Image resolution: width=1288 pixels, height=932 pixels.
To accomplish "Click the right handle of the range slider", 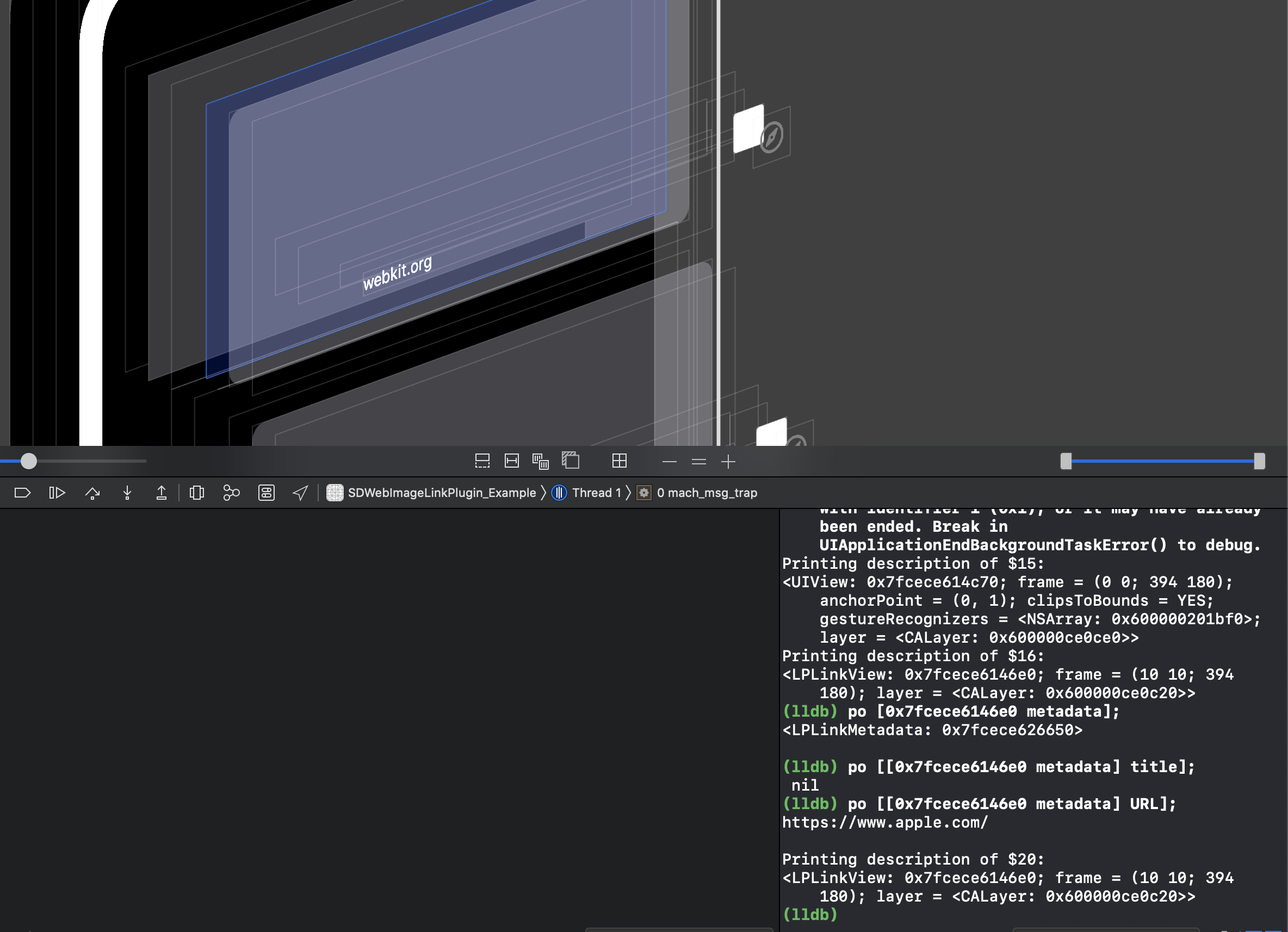I will pyautogui.click(x=1260, y=462).
